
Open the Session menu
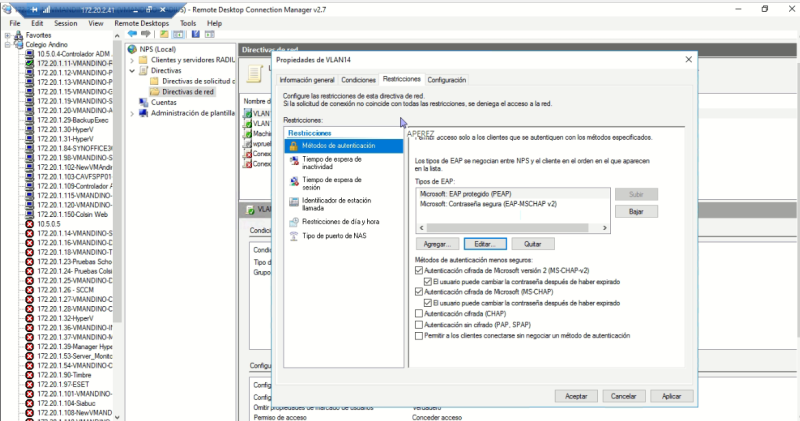pyautogui.click(x=66, y=23)
